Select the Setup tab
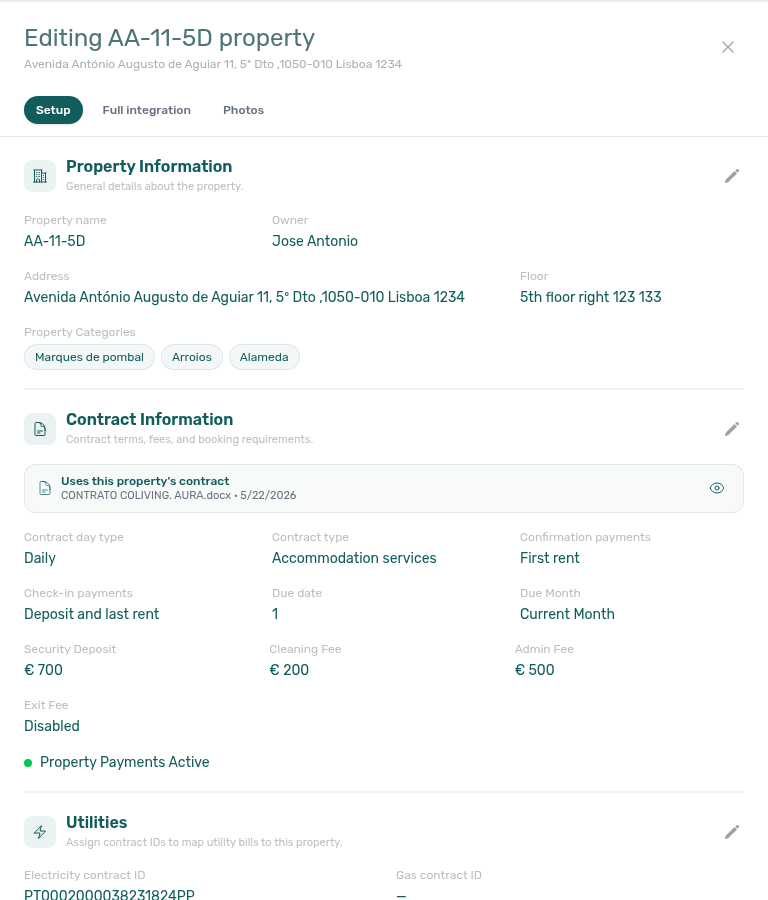This screenshot has width=768, height=900. [53, 110]
